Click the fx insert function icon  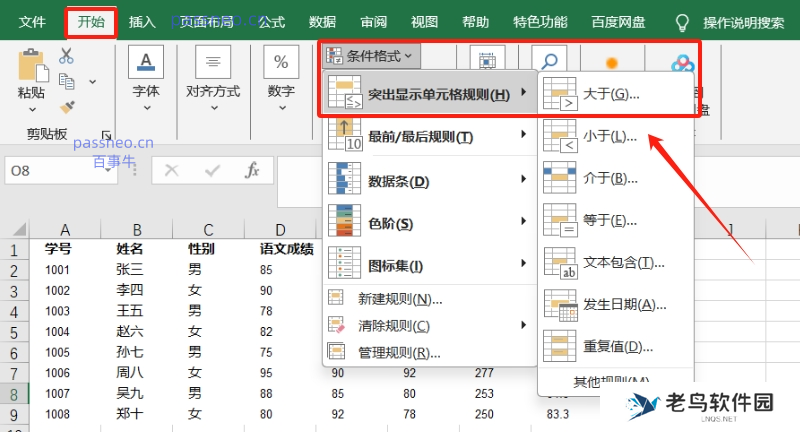[252, 170]
